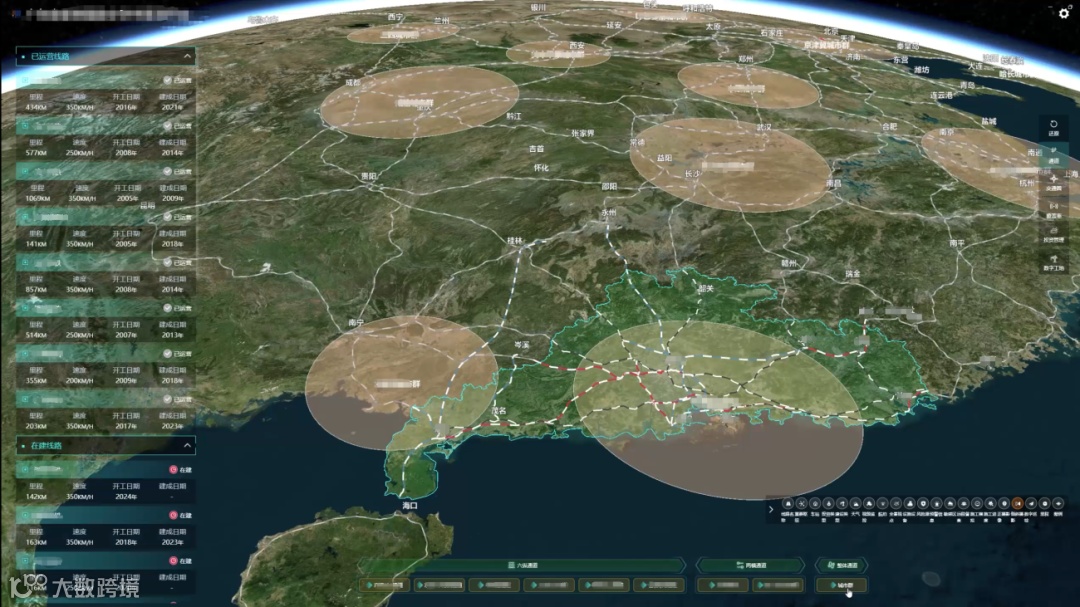Open settings gear in top-right corner
Image resolution: width=1080 pixels, height=607 pixels.
[x=1064, y=12]
